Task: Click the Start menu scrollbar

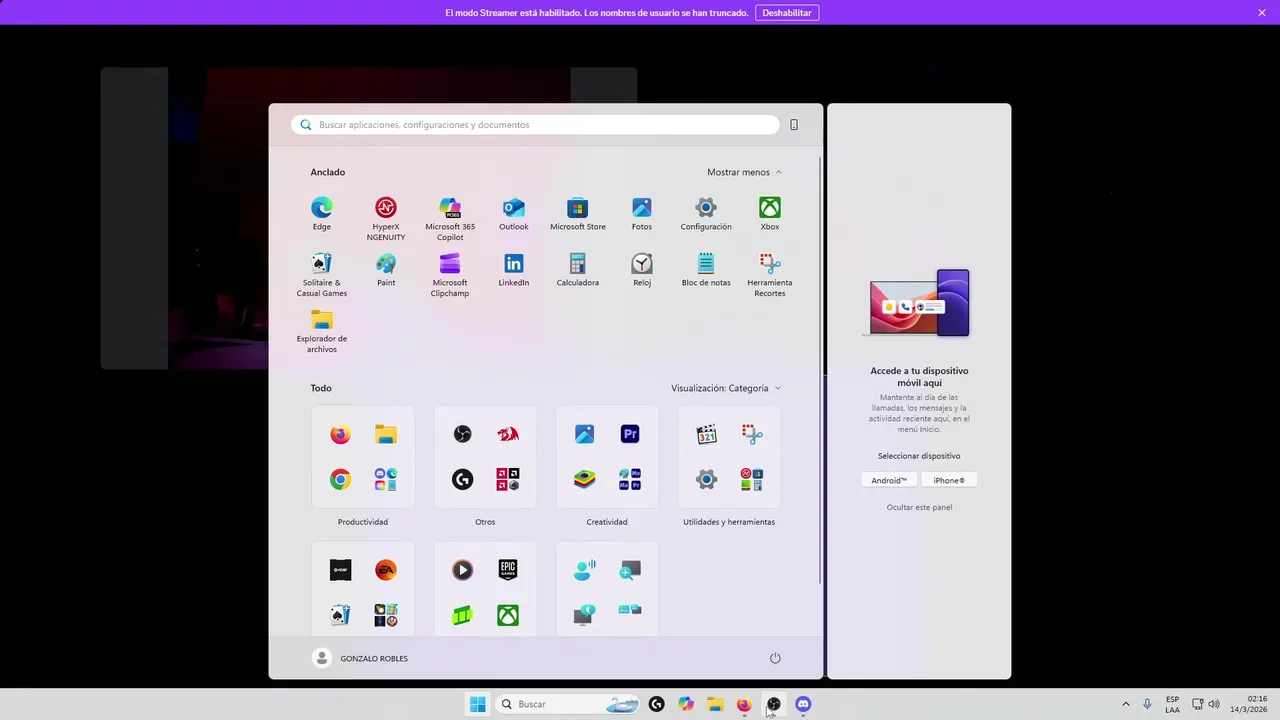Action: 822,368
